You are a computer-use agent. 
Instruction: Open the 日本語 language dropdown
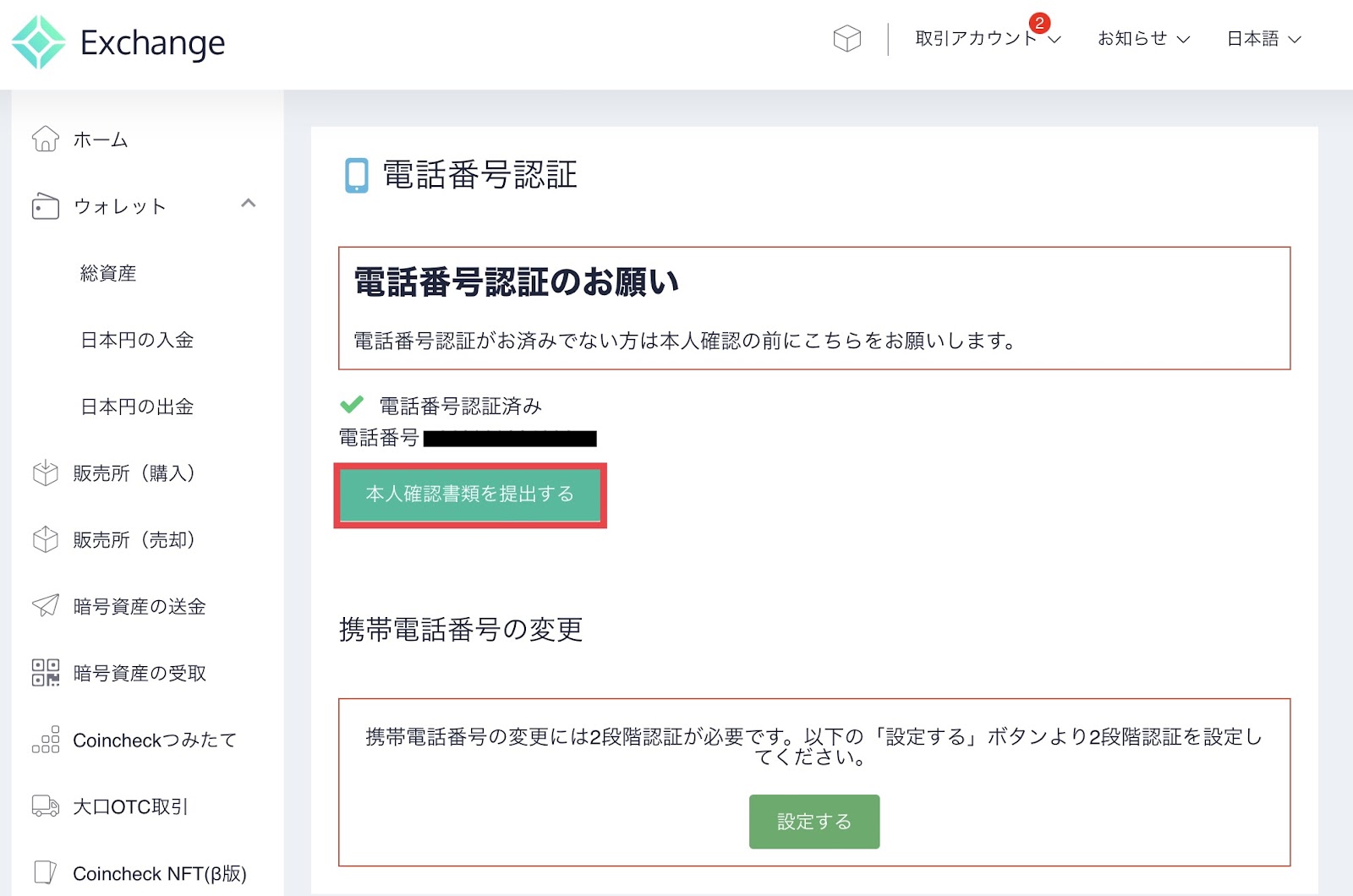1264,39
